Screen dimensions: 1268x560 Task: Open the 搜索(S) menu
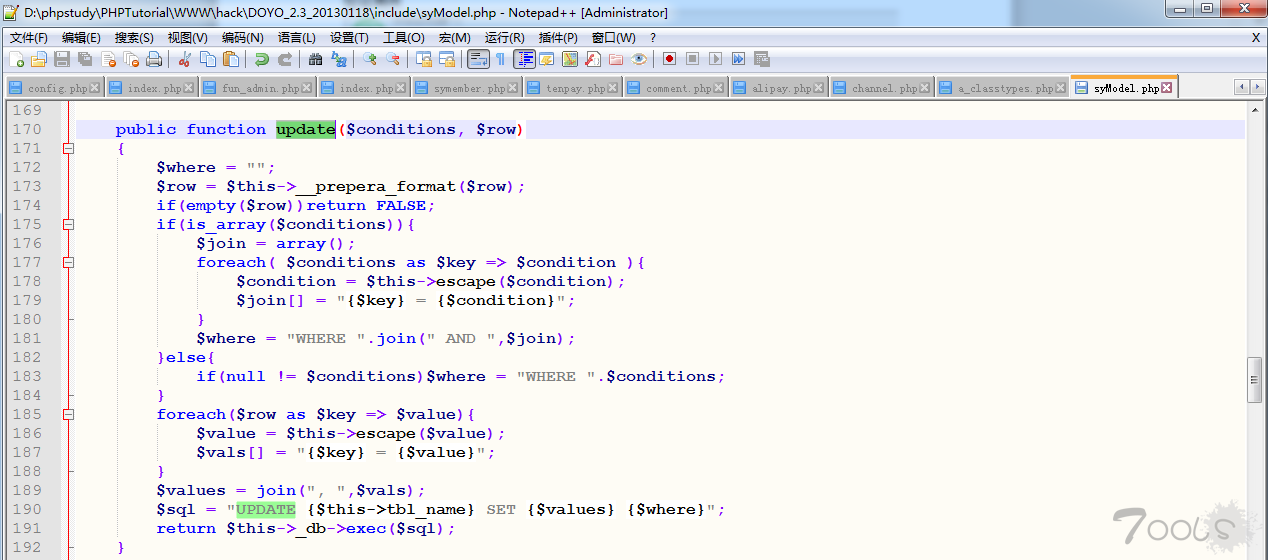(x=134, y=38)
